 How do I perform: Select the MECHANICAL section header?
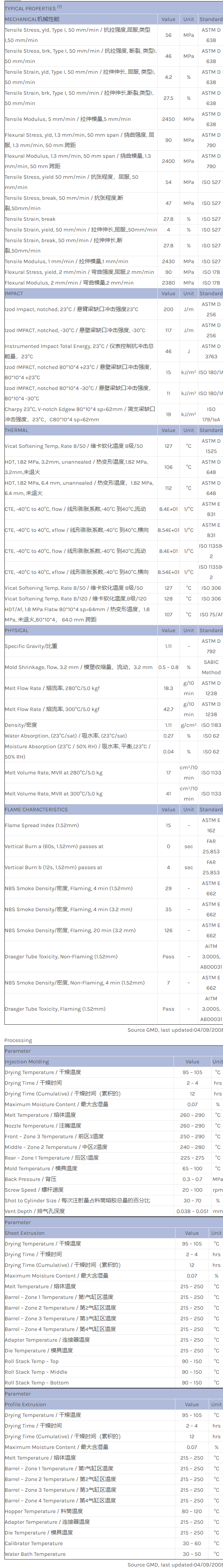pyautogui.click(x=32, y=20)
